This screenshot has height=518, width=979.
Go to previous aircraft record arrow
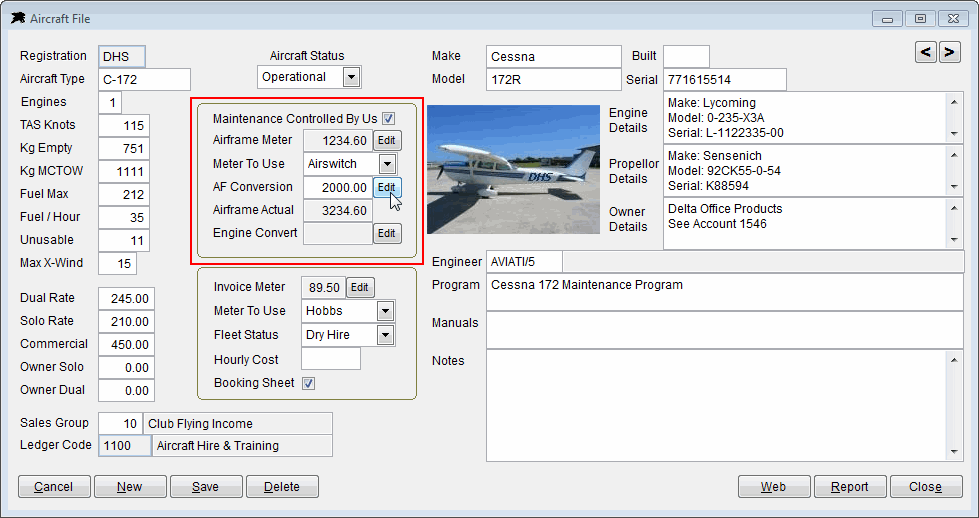(x=926, y=52)
